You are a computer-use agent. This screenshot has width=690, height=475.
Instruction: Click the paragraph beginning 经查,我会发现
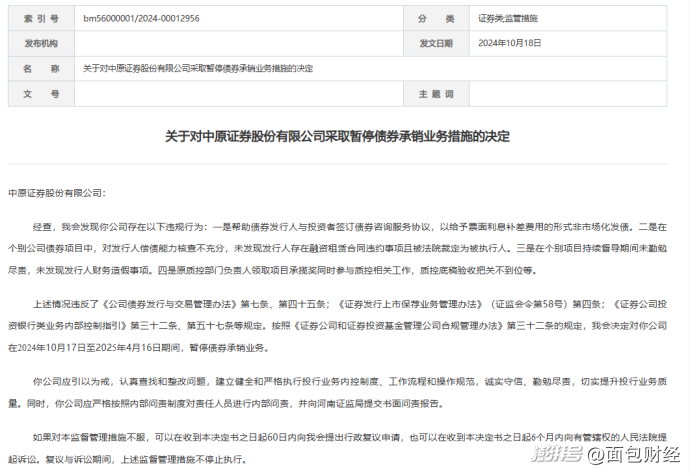pyautogui.click(x=338, y=248)
